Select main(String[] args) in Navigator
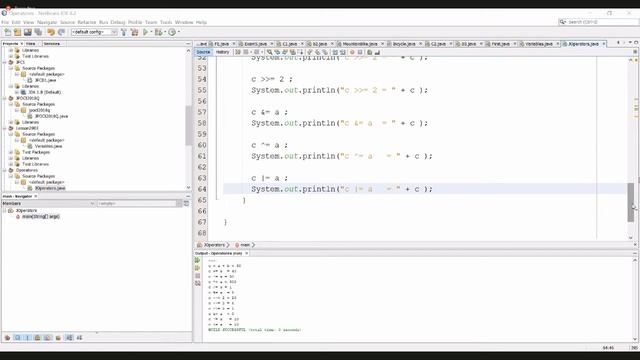The image size is (640, 360). click(x=40, y=217)
